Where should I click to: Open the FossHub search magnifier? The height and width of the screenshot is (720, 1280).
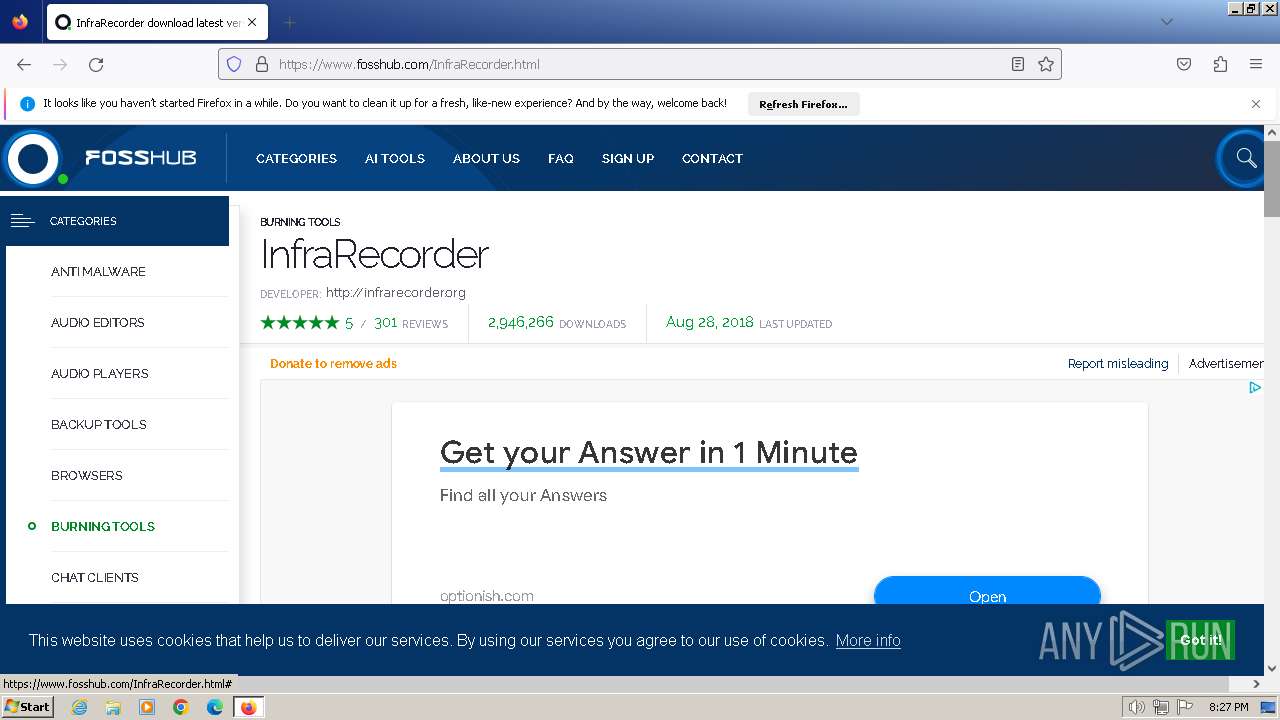click(x=1245, y=158)
